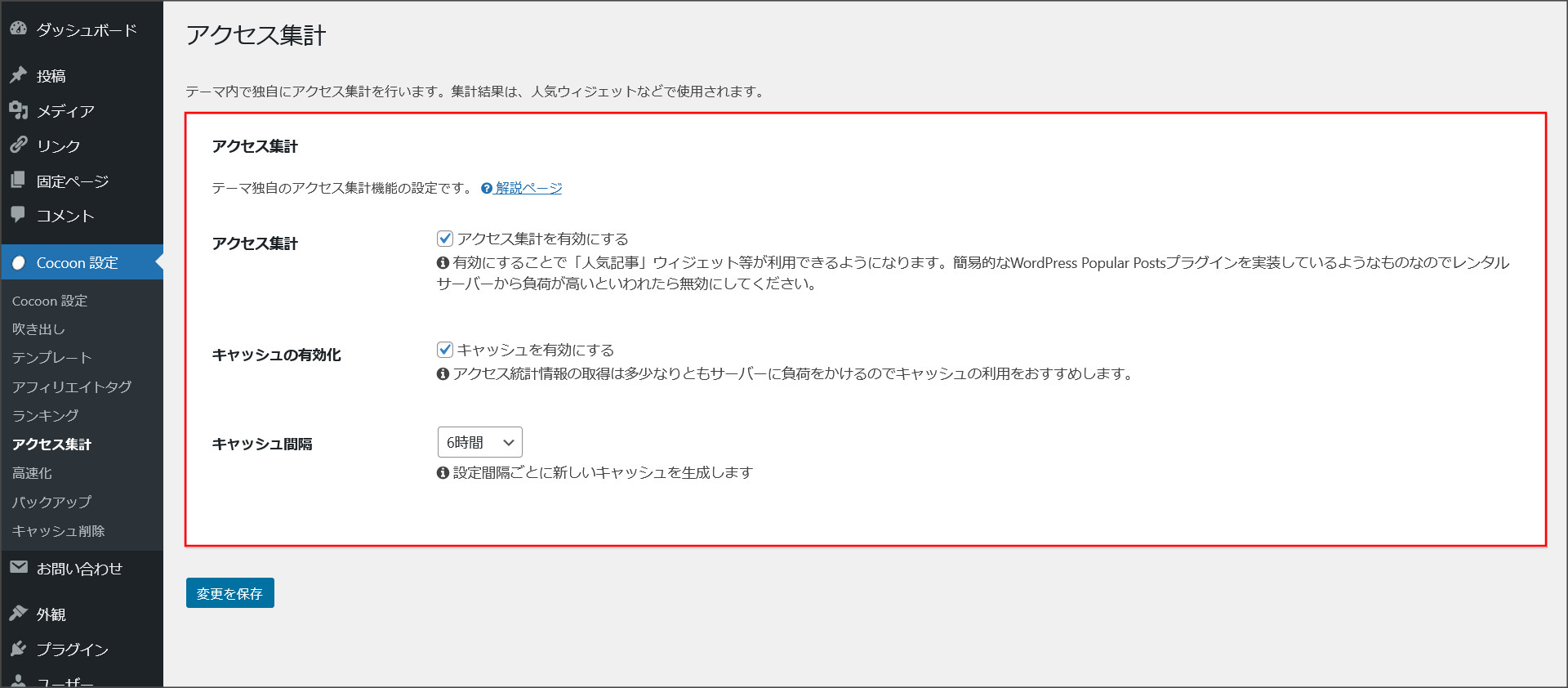Open キャッシュ削除 submenu entry

click(58, 530)
